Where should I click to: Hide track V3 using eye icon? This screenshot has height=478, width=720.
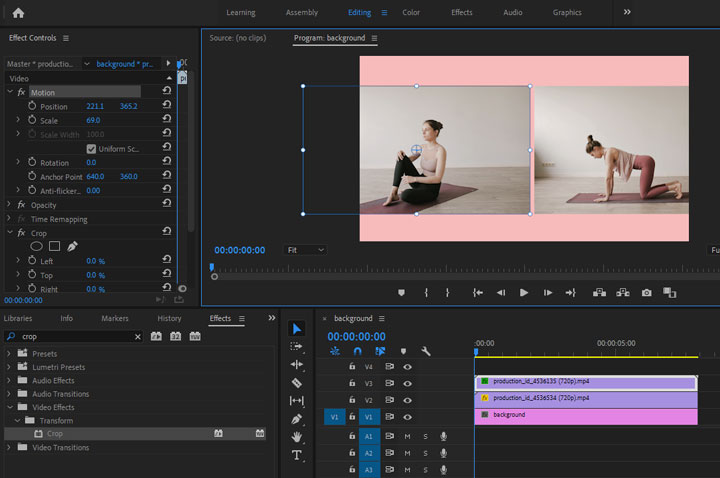408,383
